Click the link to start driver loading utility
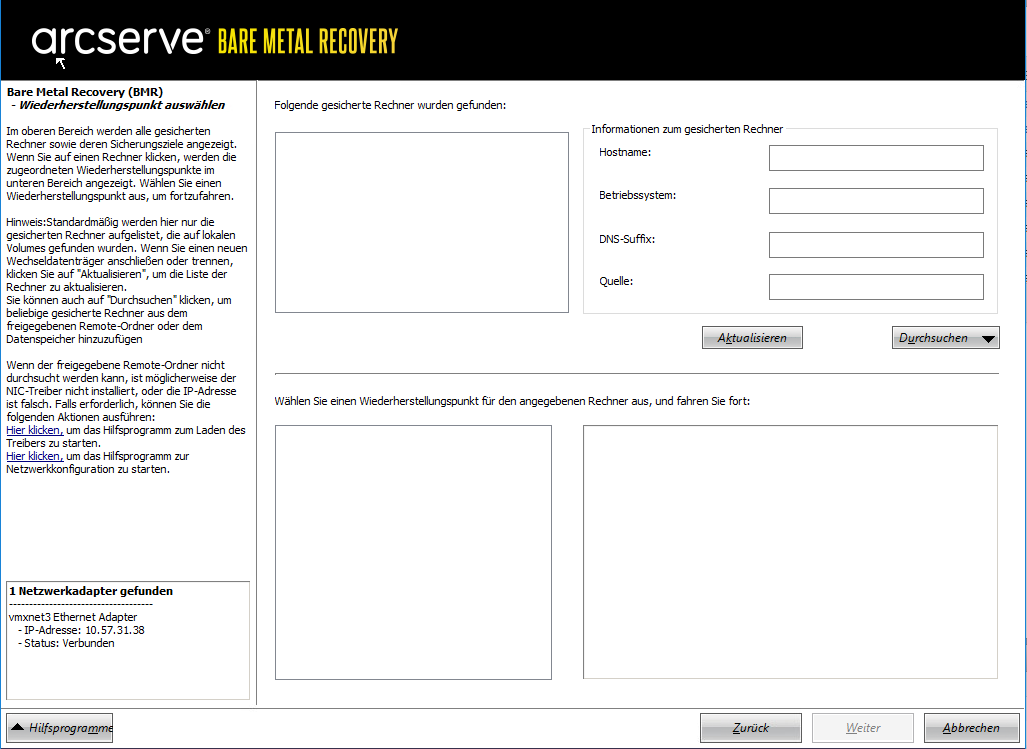Screen dimensions: 1027x749 (35, 430)
